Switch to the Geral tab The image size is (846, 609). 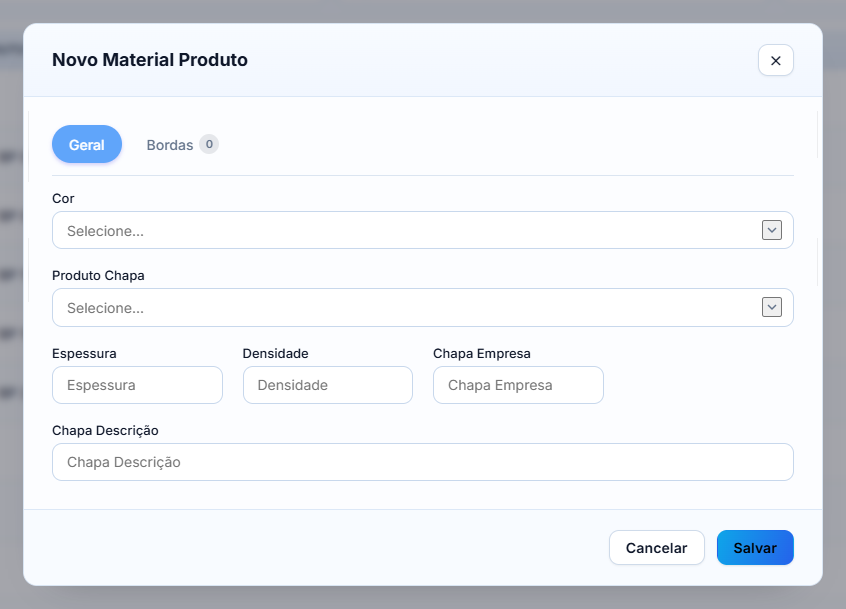point(87,145)
